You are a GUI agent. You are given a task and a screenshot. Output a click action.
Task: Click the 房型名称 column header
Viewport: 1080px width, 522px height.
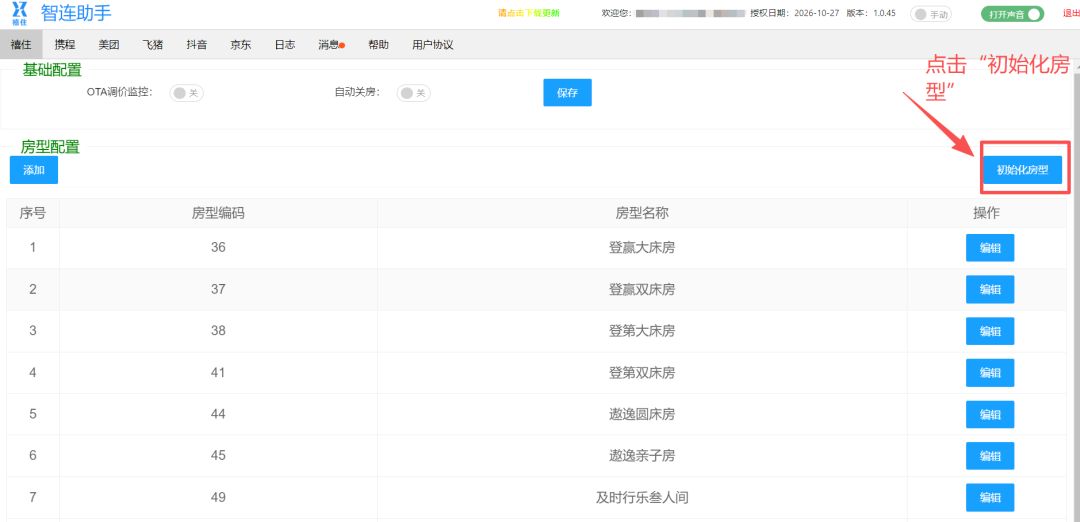[x=642, y=213]
